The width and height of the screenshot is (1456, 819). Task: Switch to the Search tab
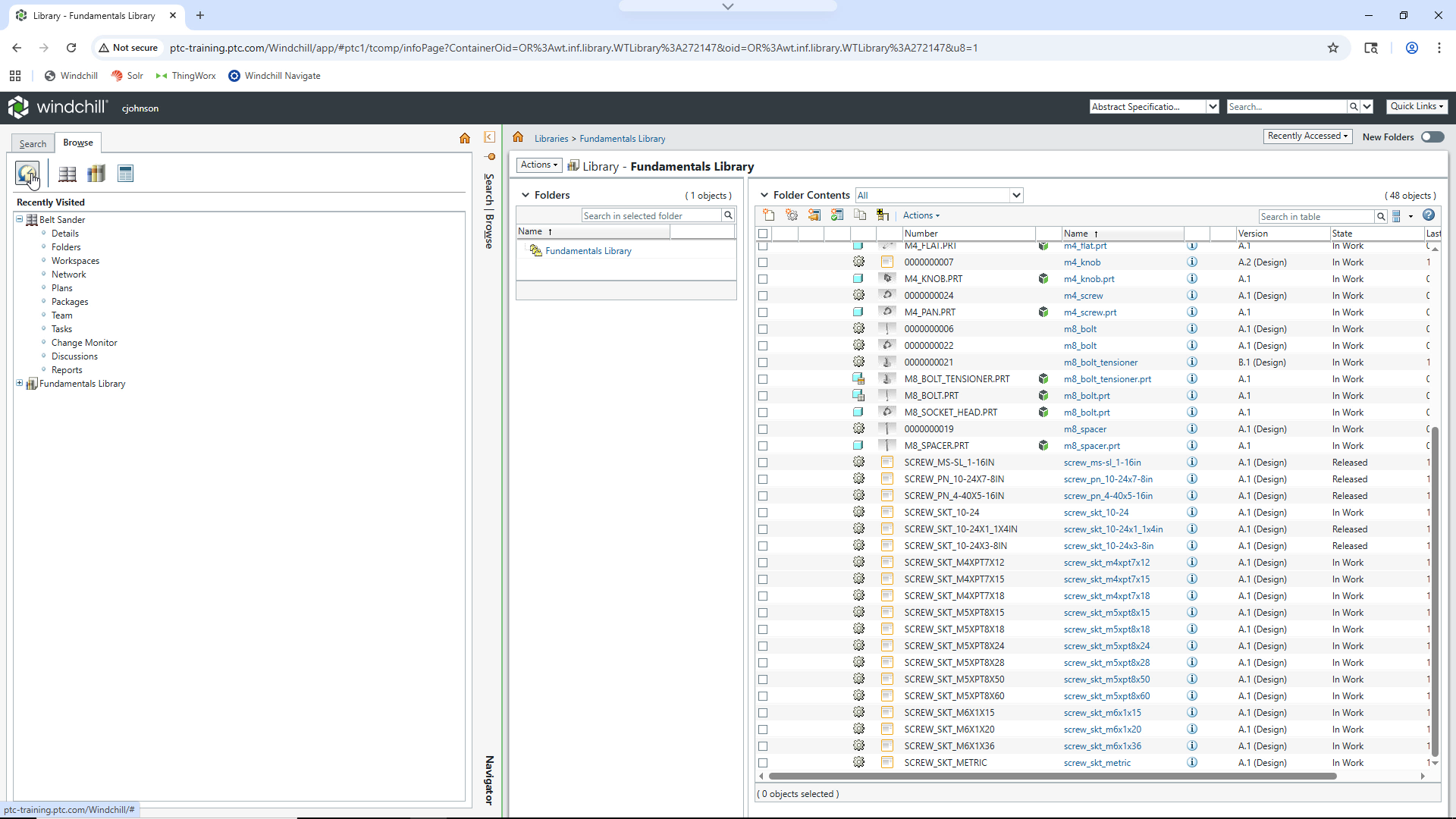(x=33, y=143)
